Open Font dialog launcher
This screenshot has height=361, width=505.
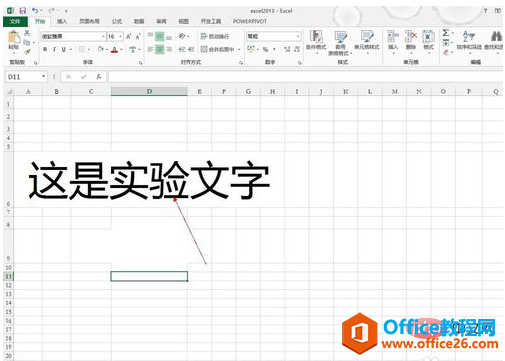point(140,63)
